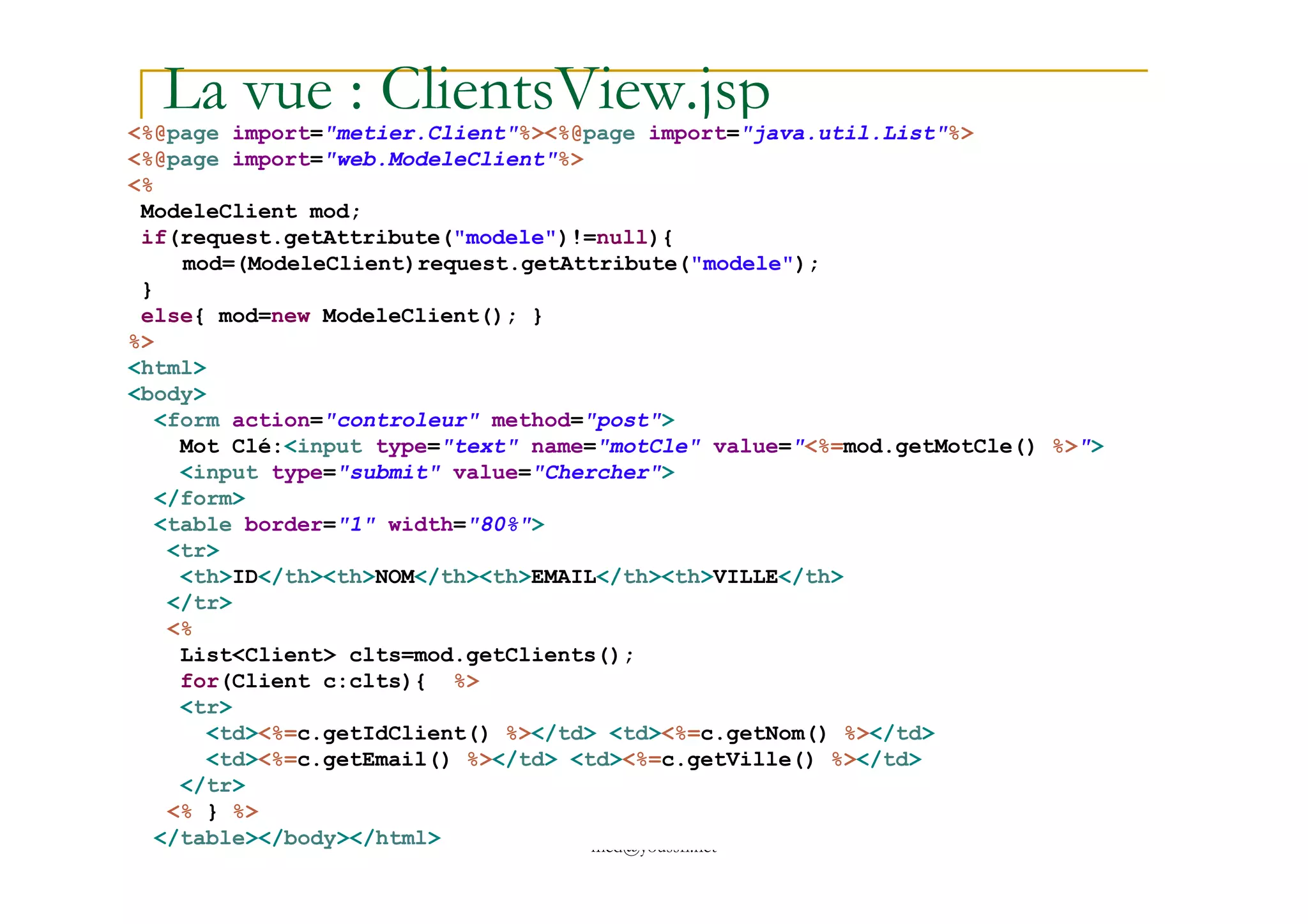Click the loop "for(Client c:clts){"
Image resolution: width=1308 pixels, height=924 pixels.
click(303, 681)
